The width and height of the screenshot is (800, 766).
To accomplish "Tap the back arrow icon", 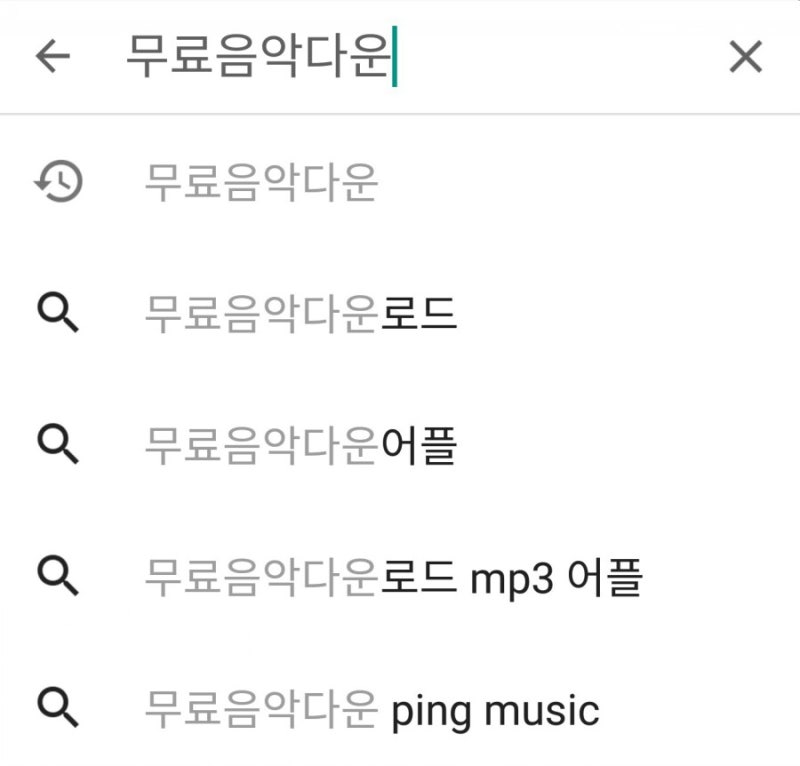I will [x=53, y=56].
